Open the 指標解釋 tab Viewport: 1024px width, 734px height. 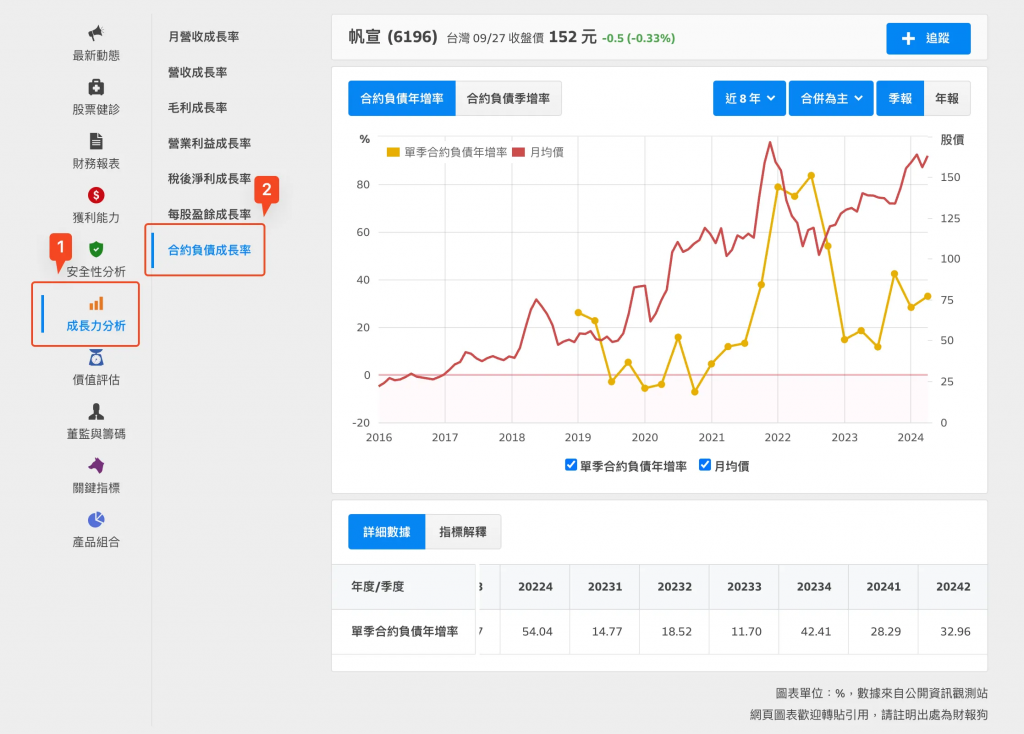(x=462, y=532)
